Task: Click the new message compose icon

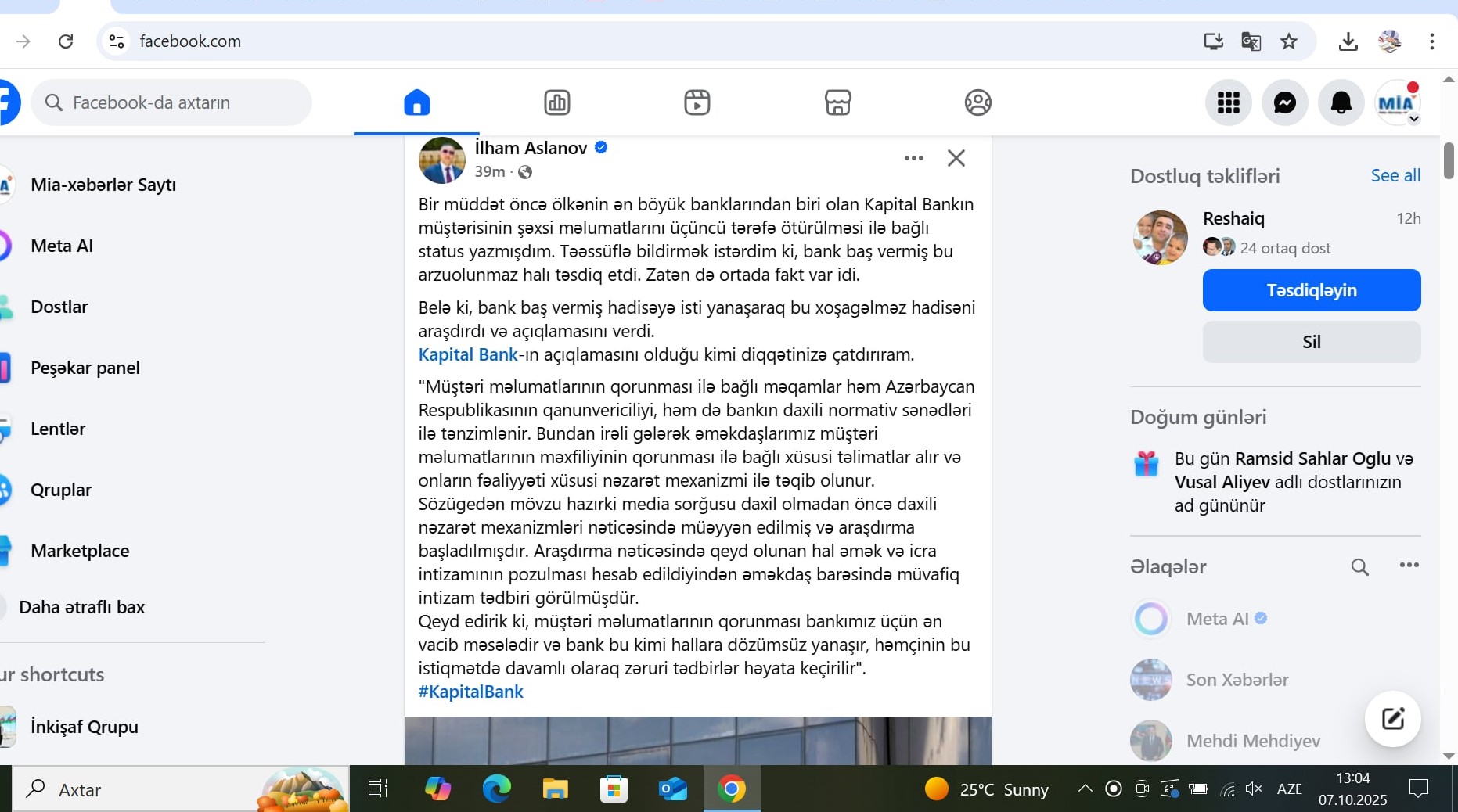Action: point(1392,719)
